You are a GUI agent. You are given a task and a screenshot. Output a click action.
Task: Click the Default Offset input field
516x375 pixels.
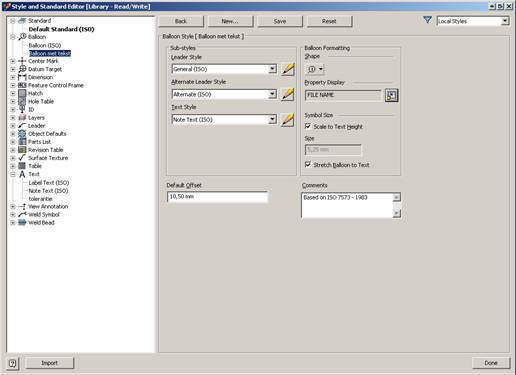pyautogui.click(x=217, y=197)
